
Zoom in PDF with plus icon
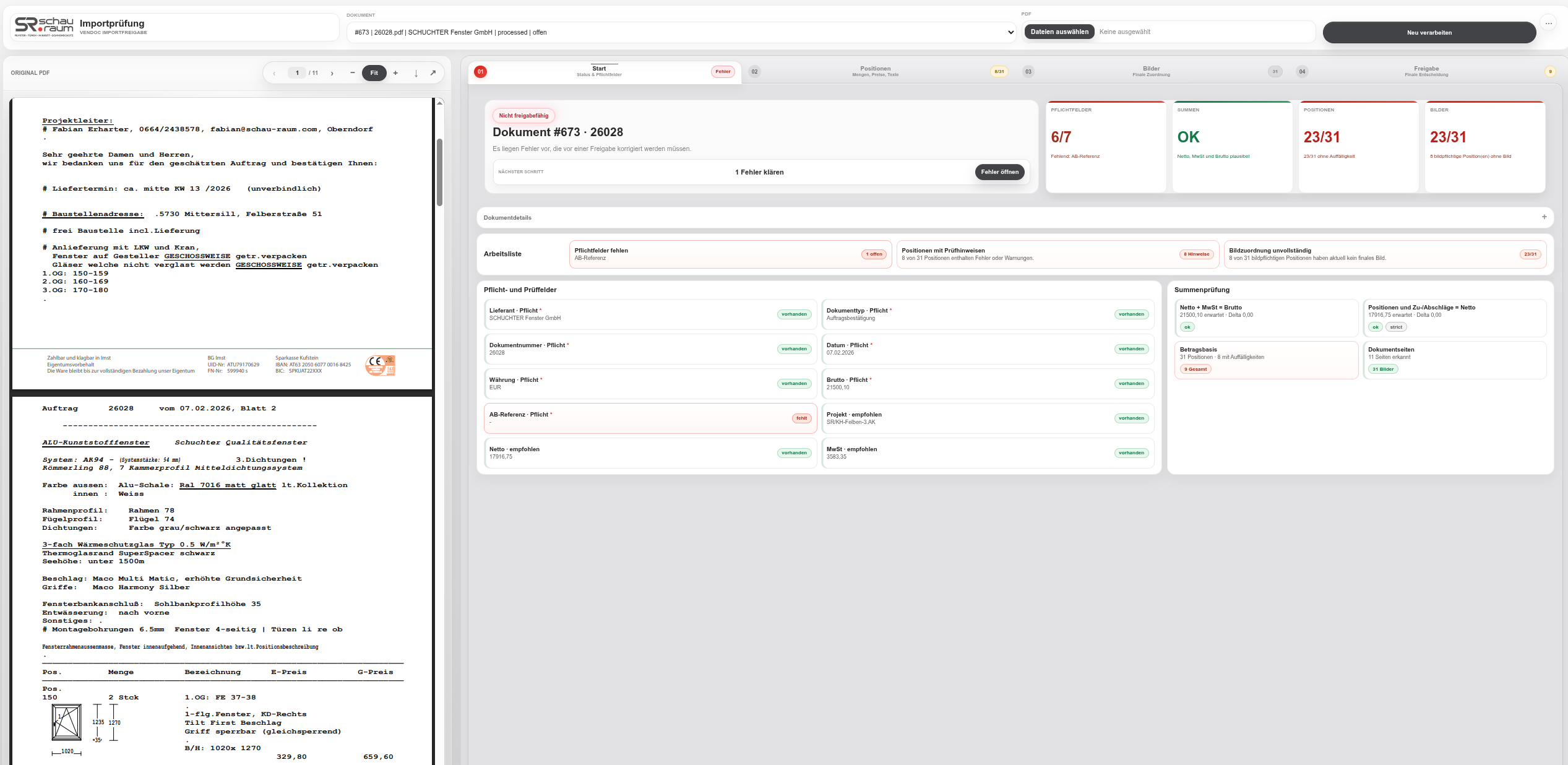[395, 73]
